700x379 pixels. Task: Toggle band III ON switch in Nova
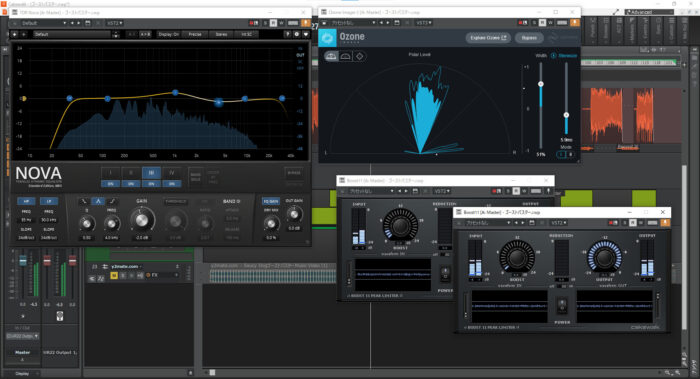tap(151, 183)
